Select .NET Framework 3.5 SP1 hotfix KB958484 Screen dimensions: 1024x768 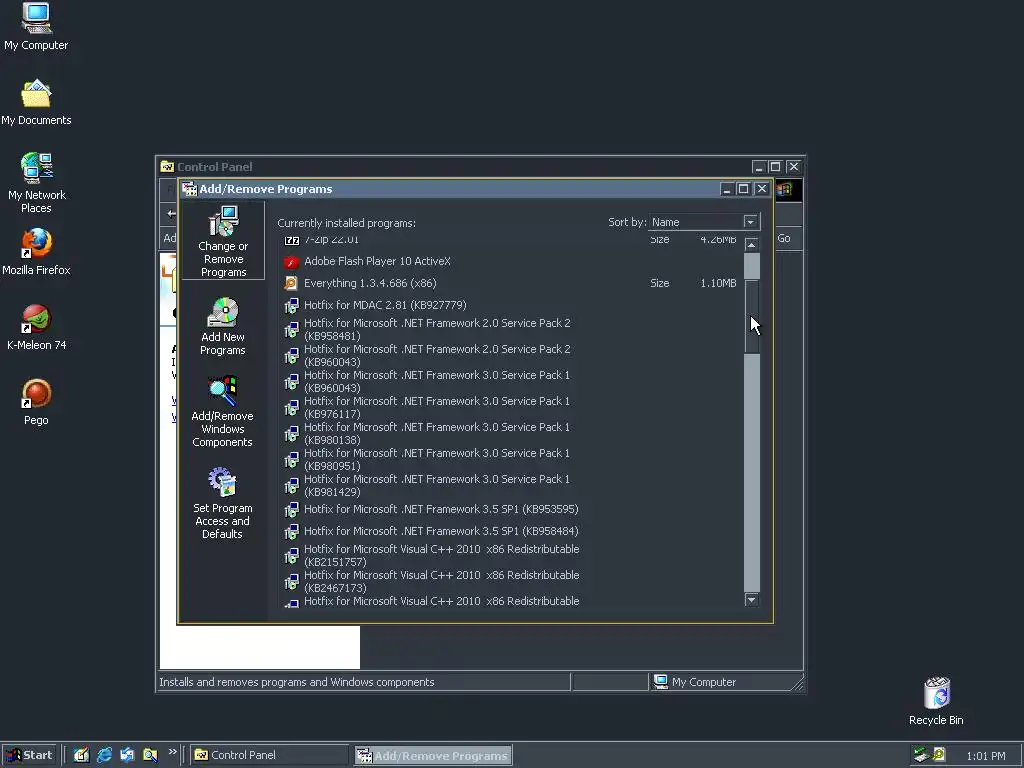(x=441, y=531)
